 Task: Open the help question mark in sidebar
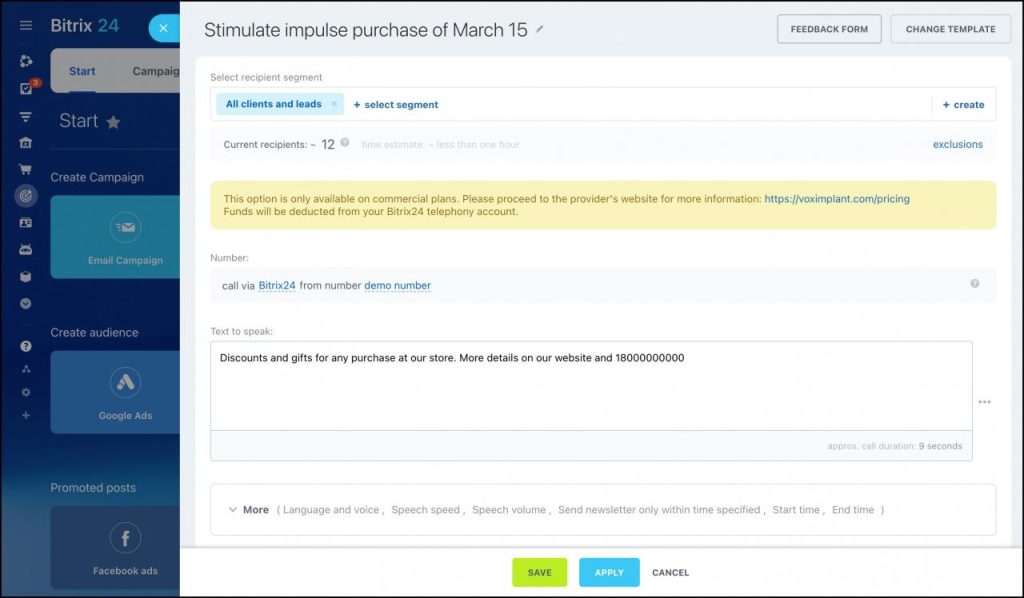tap(26, 346)
